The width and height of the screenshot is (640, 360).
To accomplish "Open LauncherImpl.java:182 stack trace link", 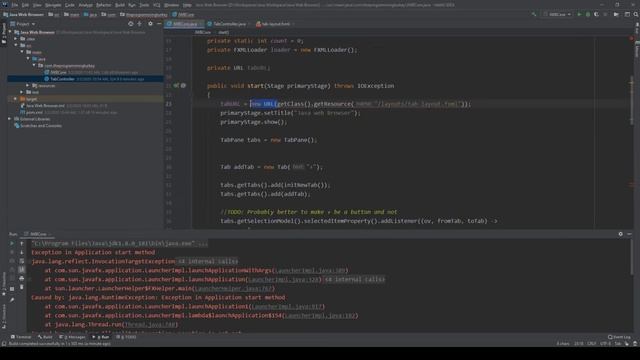I will click(x=320, y=316).
